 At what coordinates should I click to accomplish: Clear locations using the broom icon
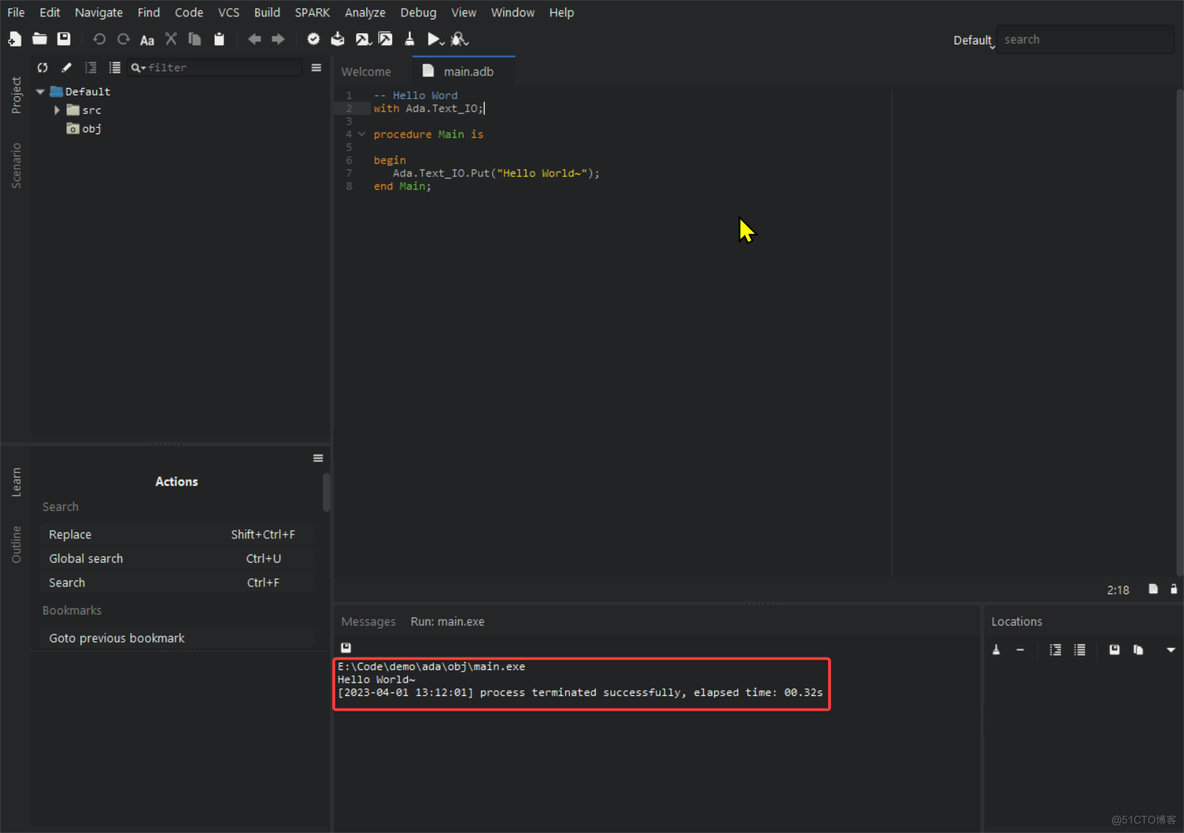tap(996, 650)
